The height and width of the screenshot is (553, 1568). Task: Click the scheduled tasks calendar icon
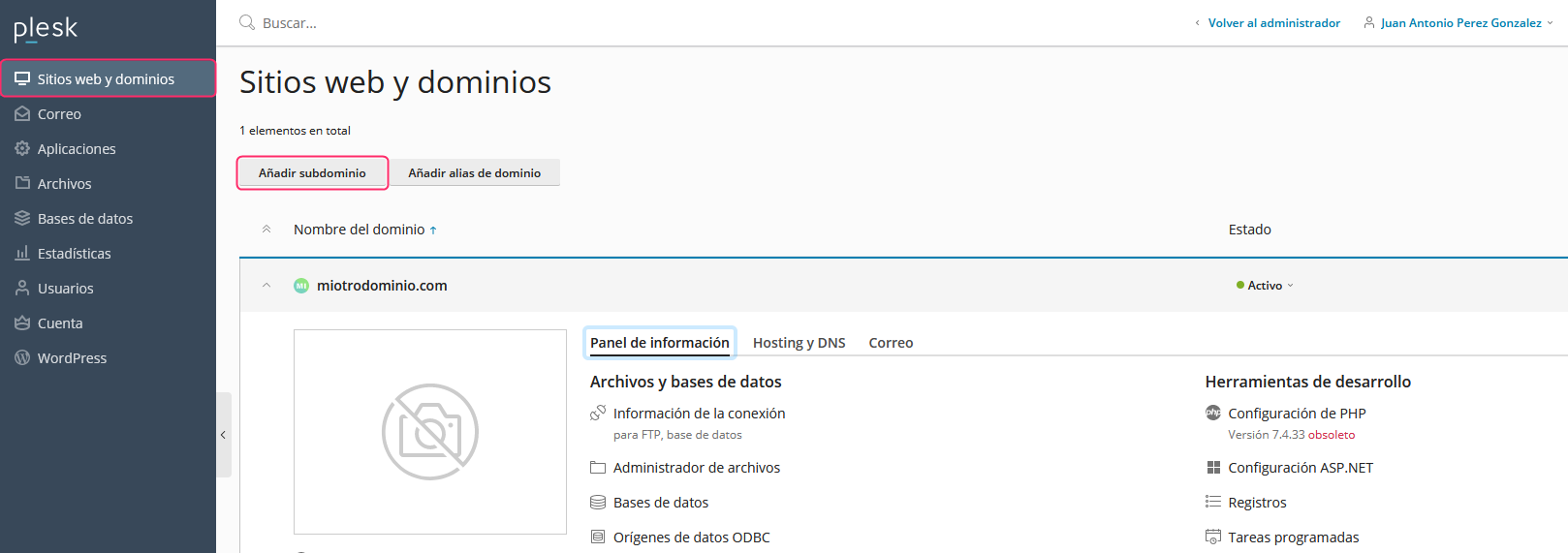(x=1212, y=537)
